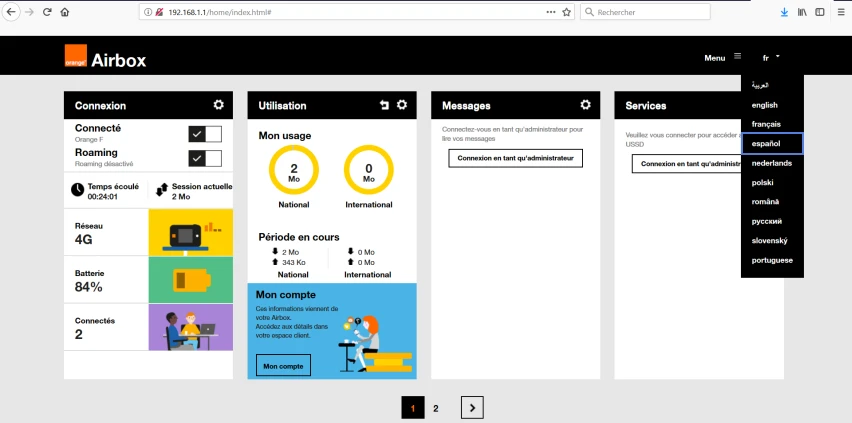
Task: Click Messages admin login button
Action: point(515,158)
